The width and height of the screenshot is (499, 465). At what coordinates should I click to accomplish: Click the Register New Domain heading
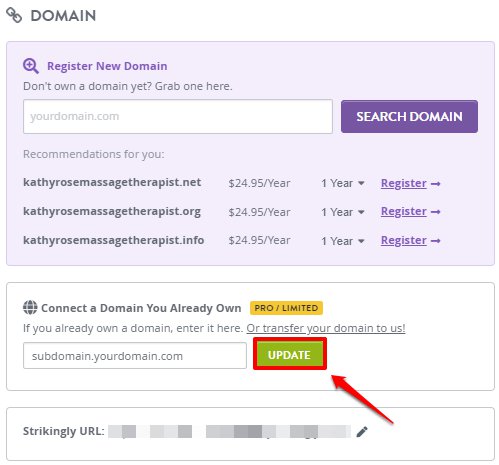click(107, 66)
